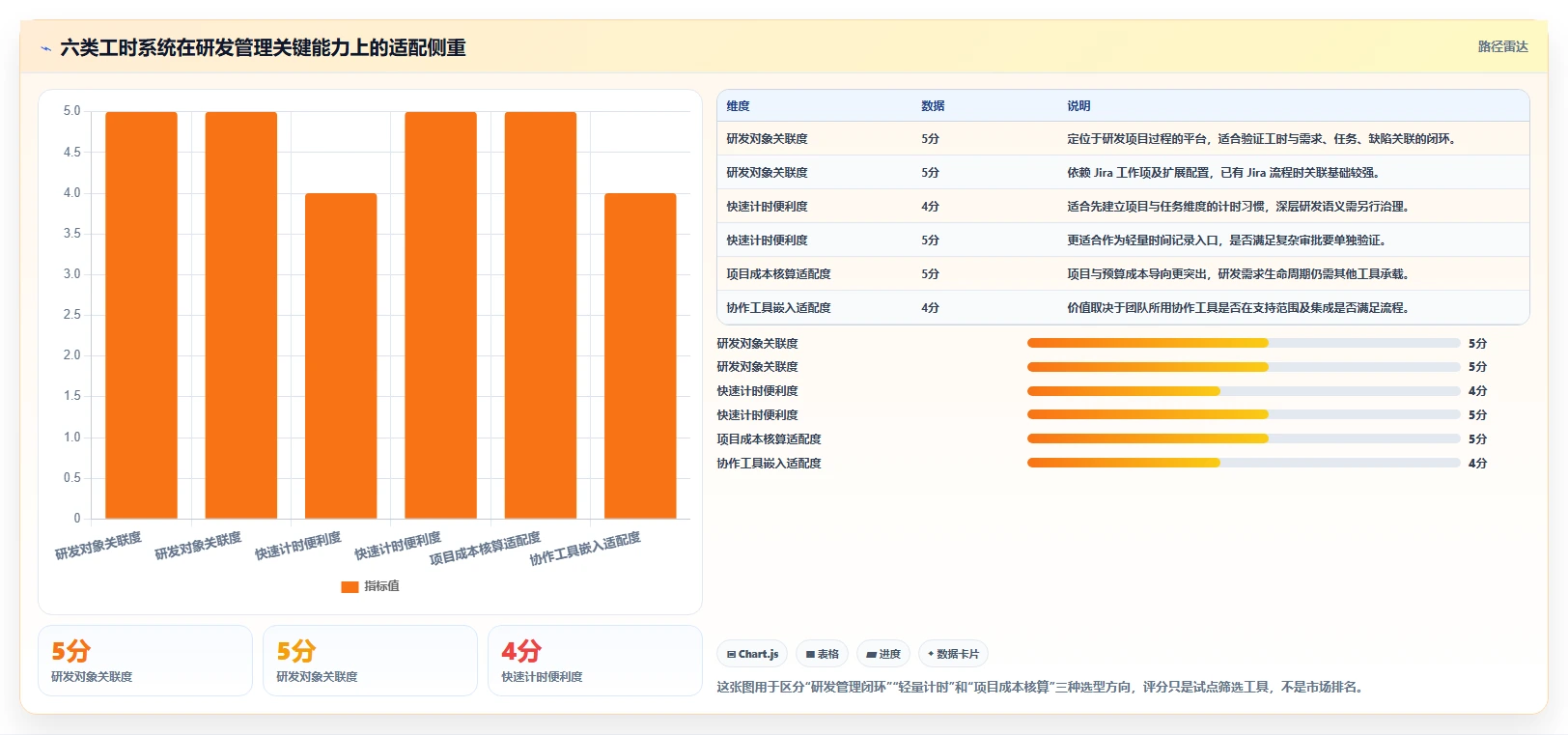Click the 数据 column header

tap(933, 106)
